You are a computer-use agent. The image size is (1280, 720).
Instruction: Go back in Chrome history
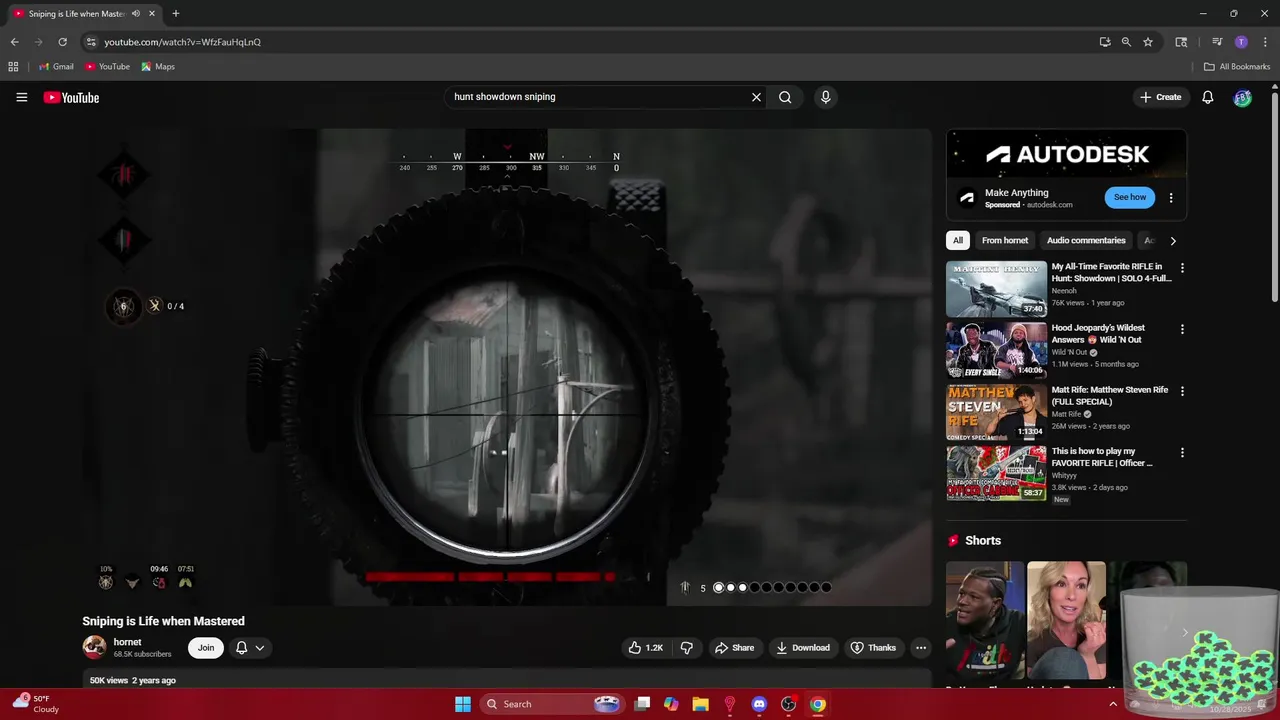[x=14, y=42]
